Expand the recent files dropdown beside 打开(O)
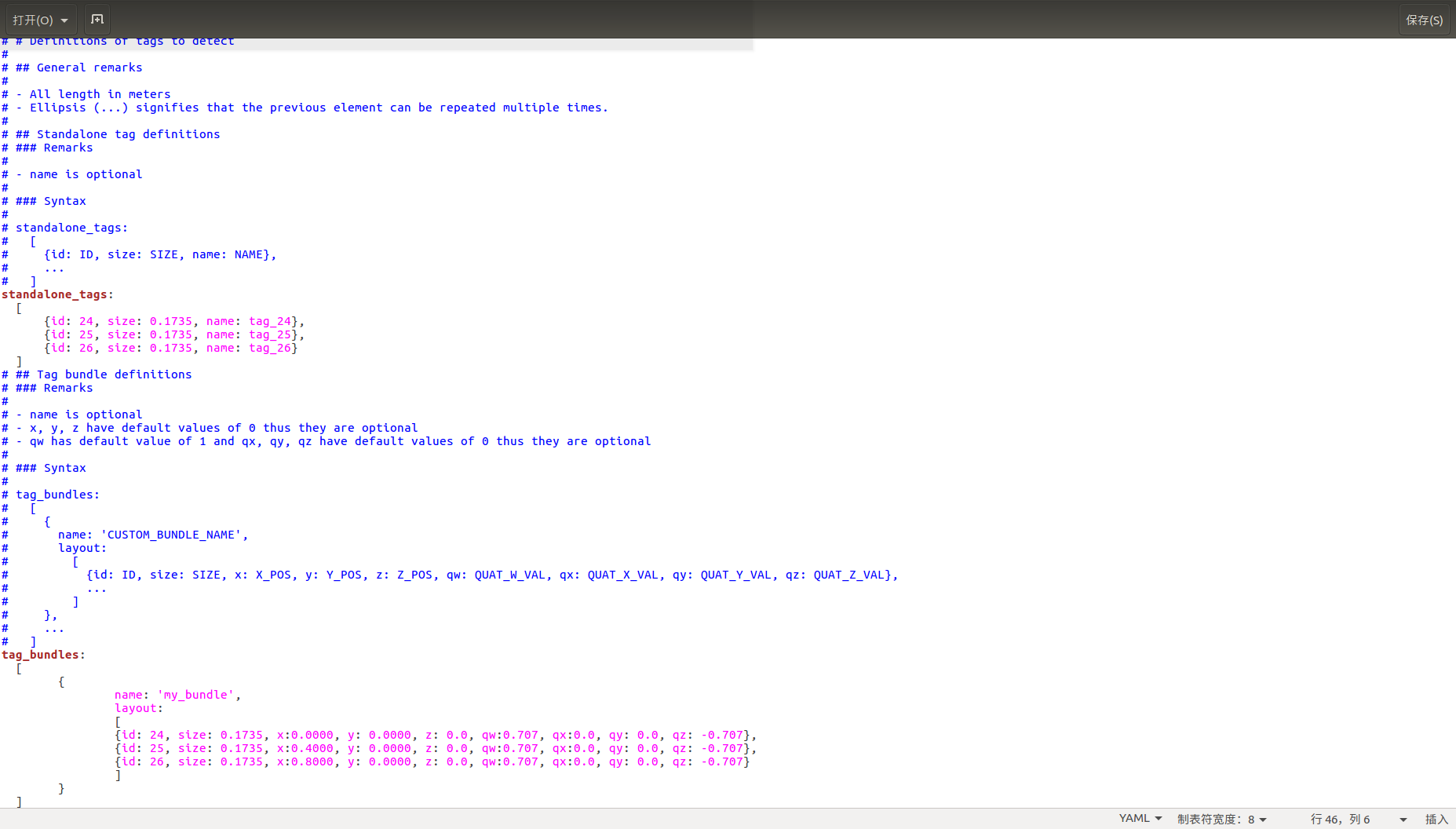 [65, 19]
